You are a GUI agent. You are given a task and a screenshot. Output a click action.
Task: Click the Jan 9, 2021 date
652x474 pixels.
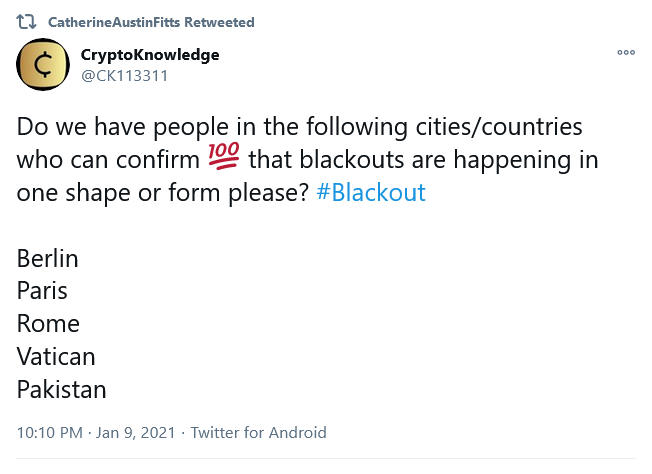tap(133, 433)
